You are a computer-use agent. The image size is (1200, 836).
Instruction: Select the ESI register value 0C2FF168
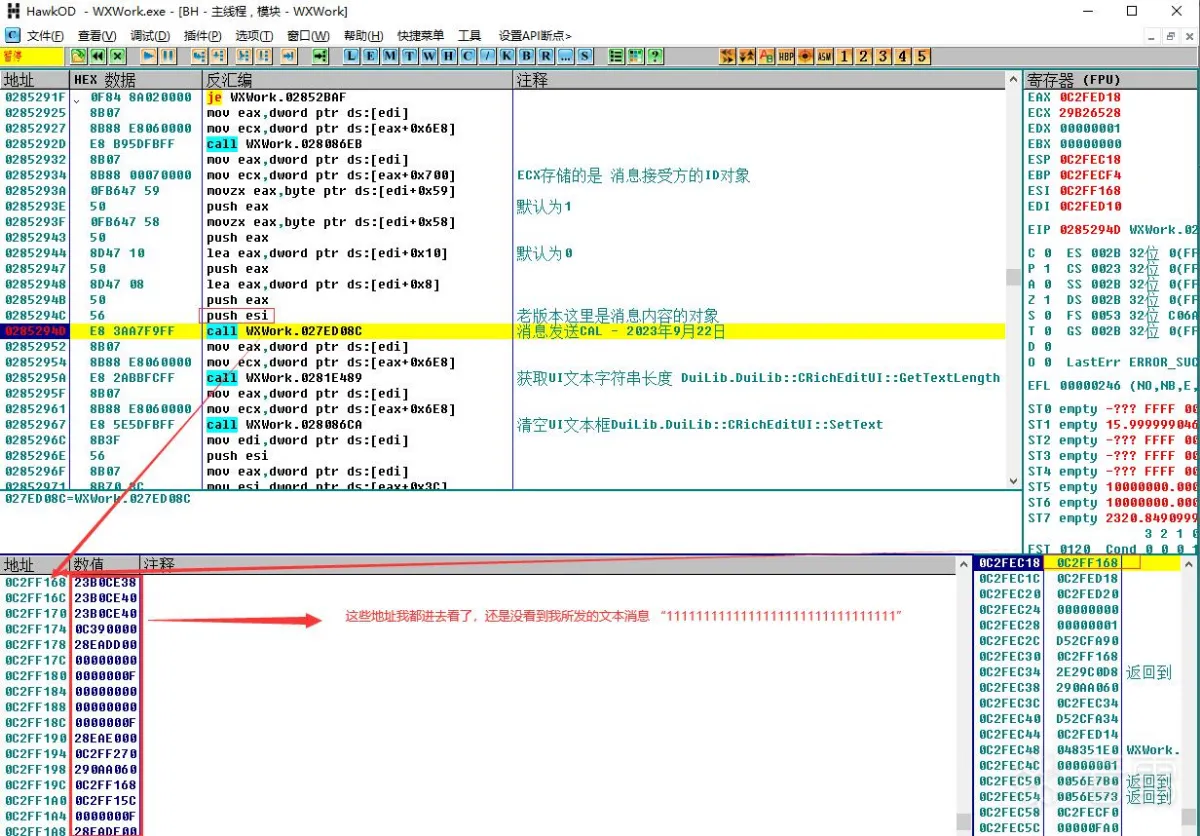(1090, 191)
